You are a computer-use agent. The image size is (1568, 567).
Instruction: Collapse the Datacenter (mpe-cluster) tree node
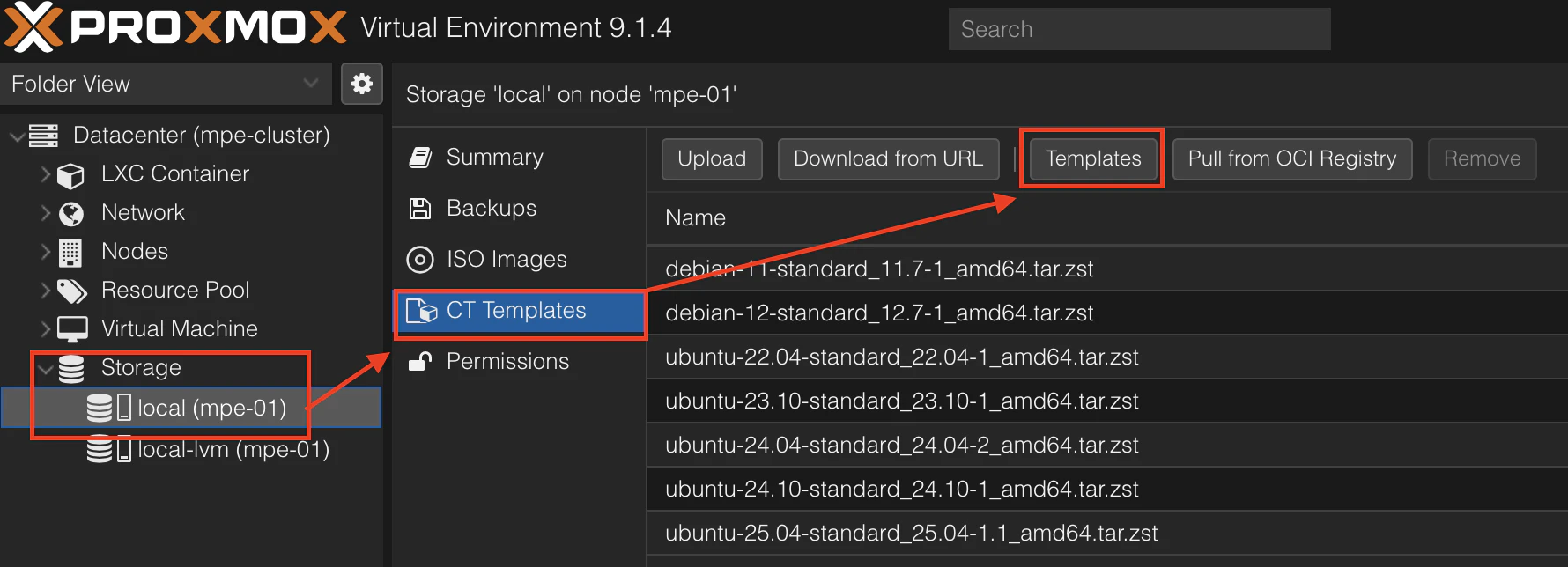click(x=16, y=136)
